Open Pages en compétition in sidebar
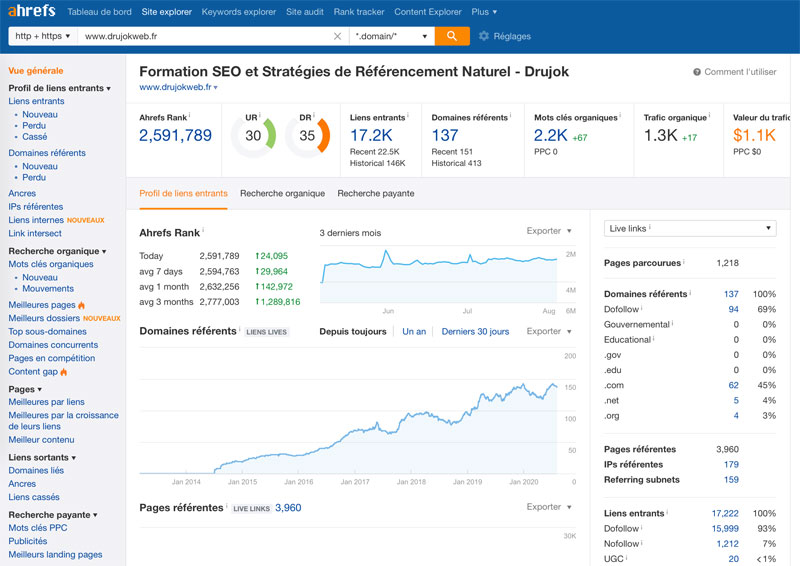The height and width of the screenshot is (566, 800). point(52,358)
